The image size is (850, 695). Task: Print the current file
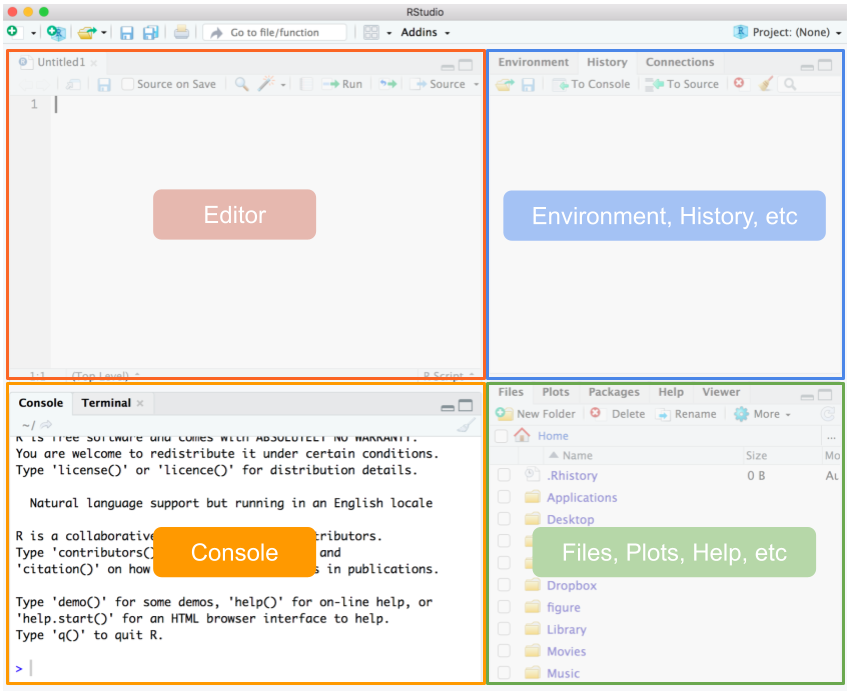(182, 33)
